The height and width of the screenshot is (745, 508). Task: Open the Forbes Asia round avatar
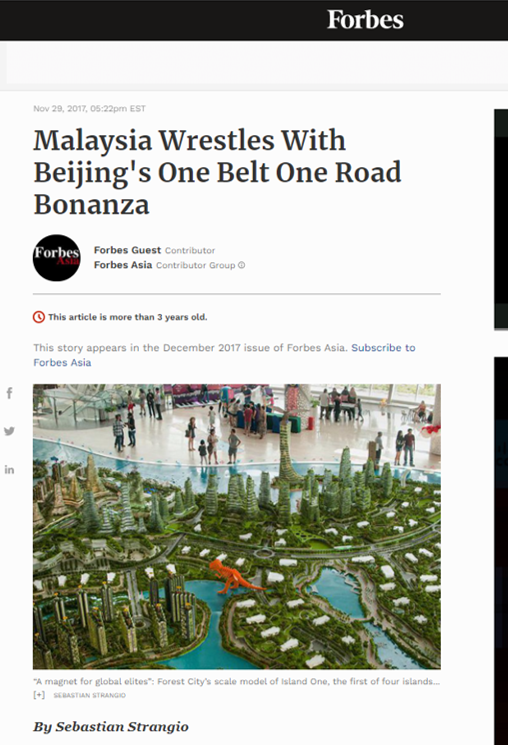click(x=57, y=258)
